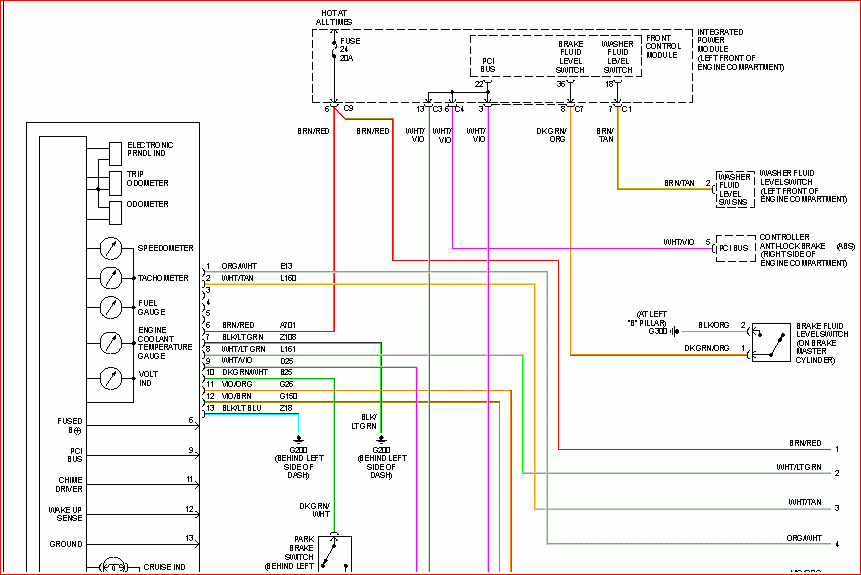This screenshot has height=575, width=861.
Task: Click 'BRAKE FLUID LEVEL SWITCH' inside Front Control Module
Action: click(x=571, y=57)
